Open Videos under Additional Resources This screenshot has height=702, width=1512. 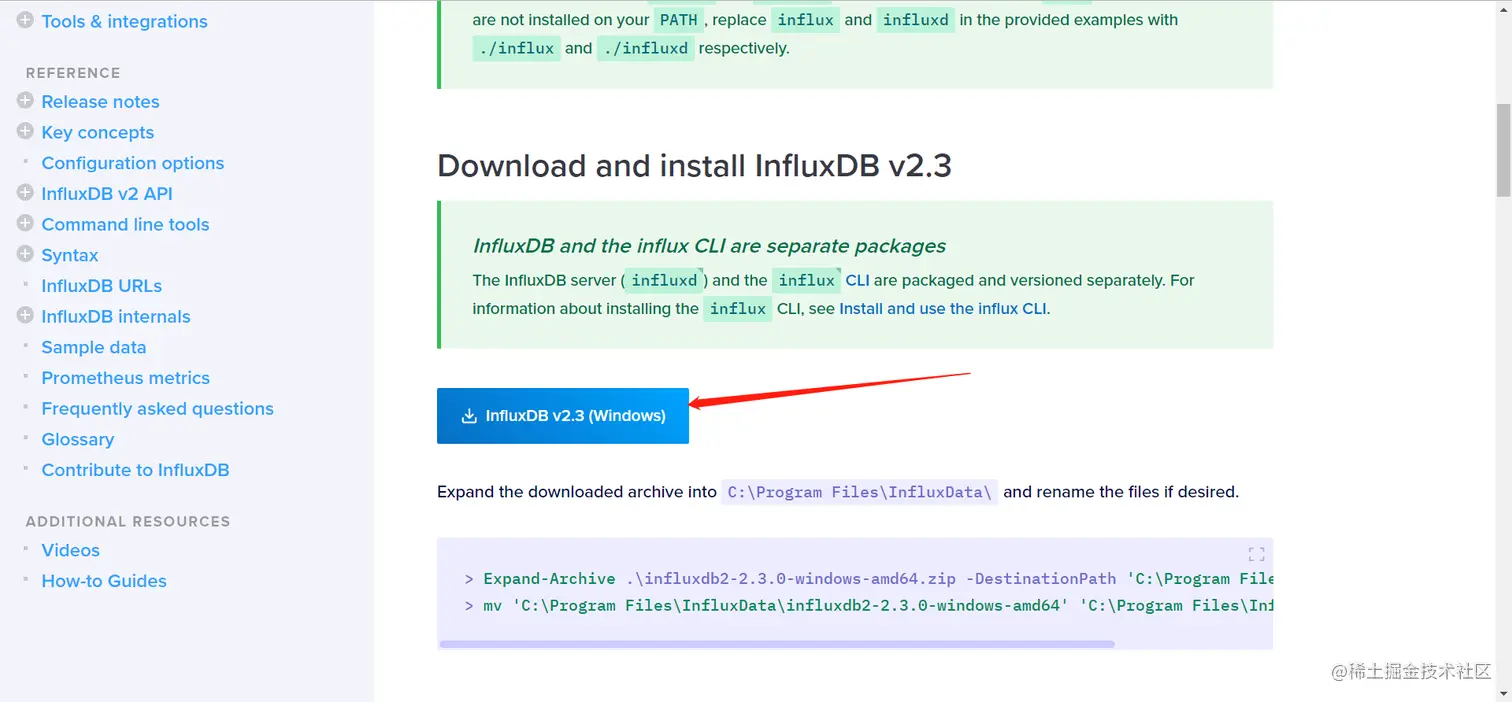70,550
